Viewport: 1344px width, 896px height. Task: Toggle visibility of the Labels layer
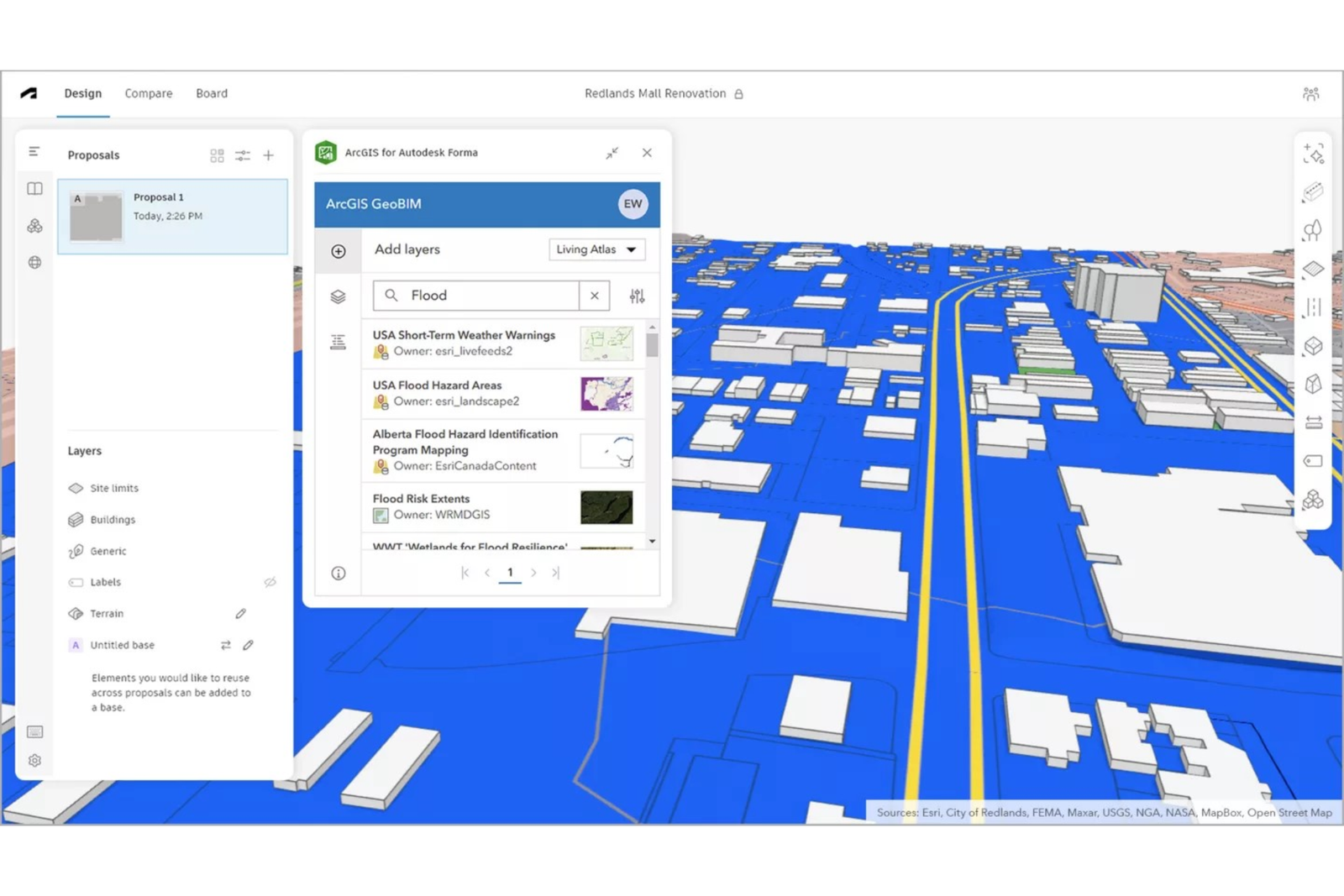tap(270, 582)
